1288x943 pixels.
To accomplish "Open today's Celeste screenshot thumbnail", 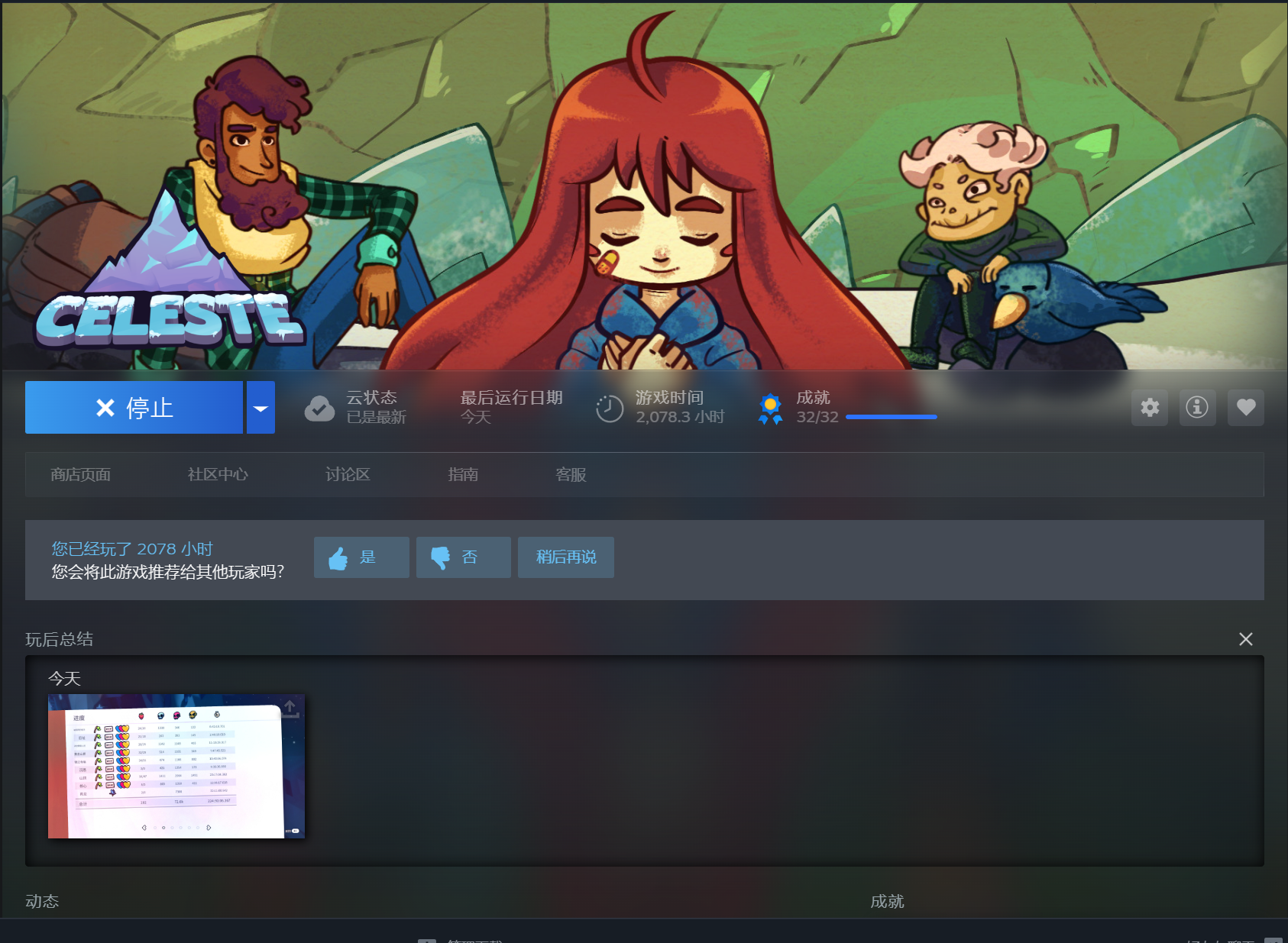I will 176,767.
